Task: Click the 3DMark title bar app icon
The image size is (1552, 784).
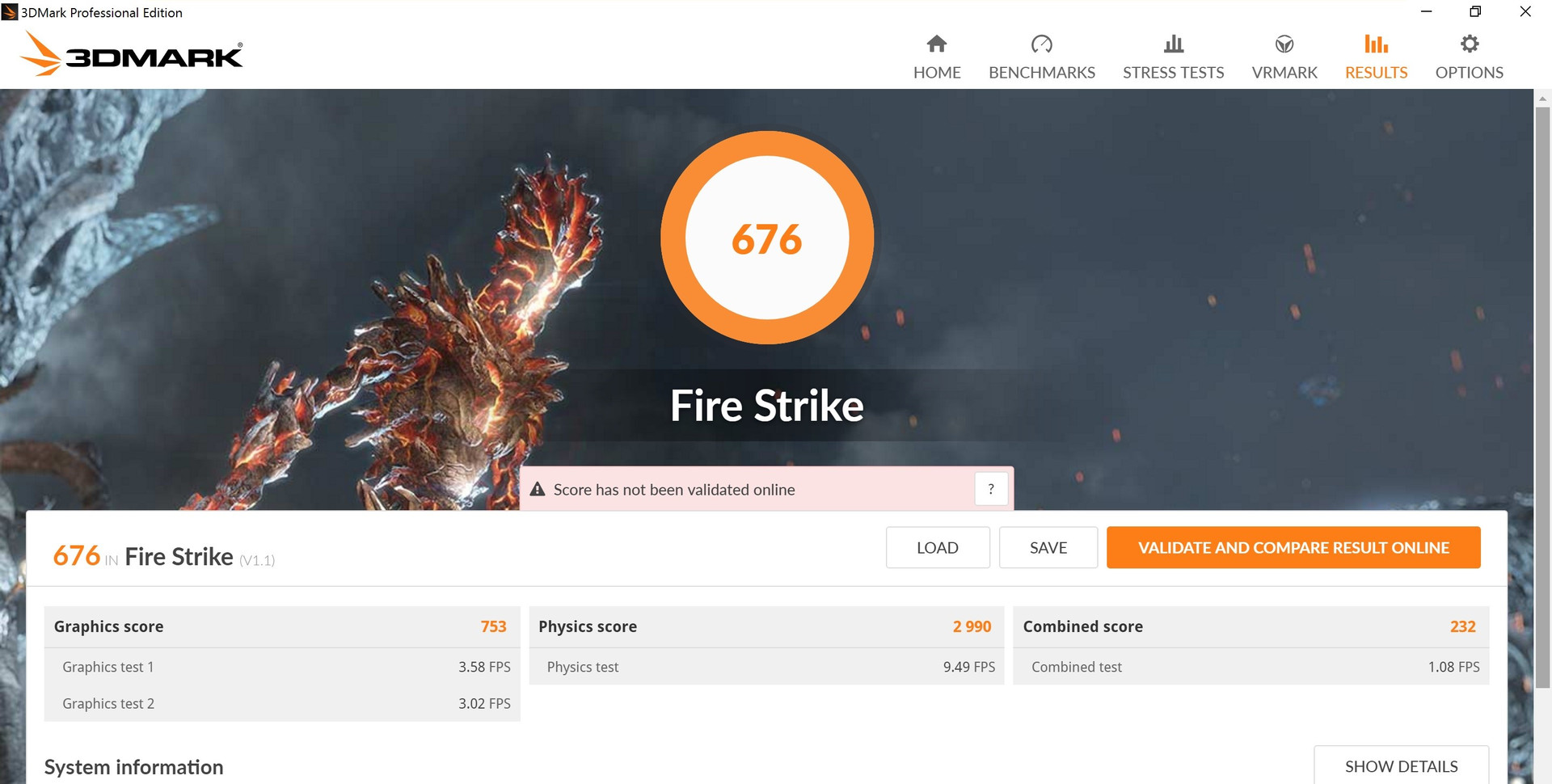Action: coord(10,12)
